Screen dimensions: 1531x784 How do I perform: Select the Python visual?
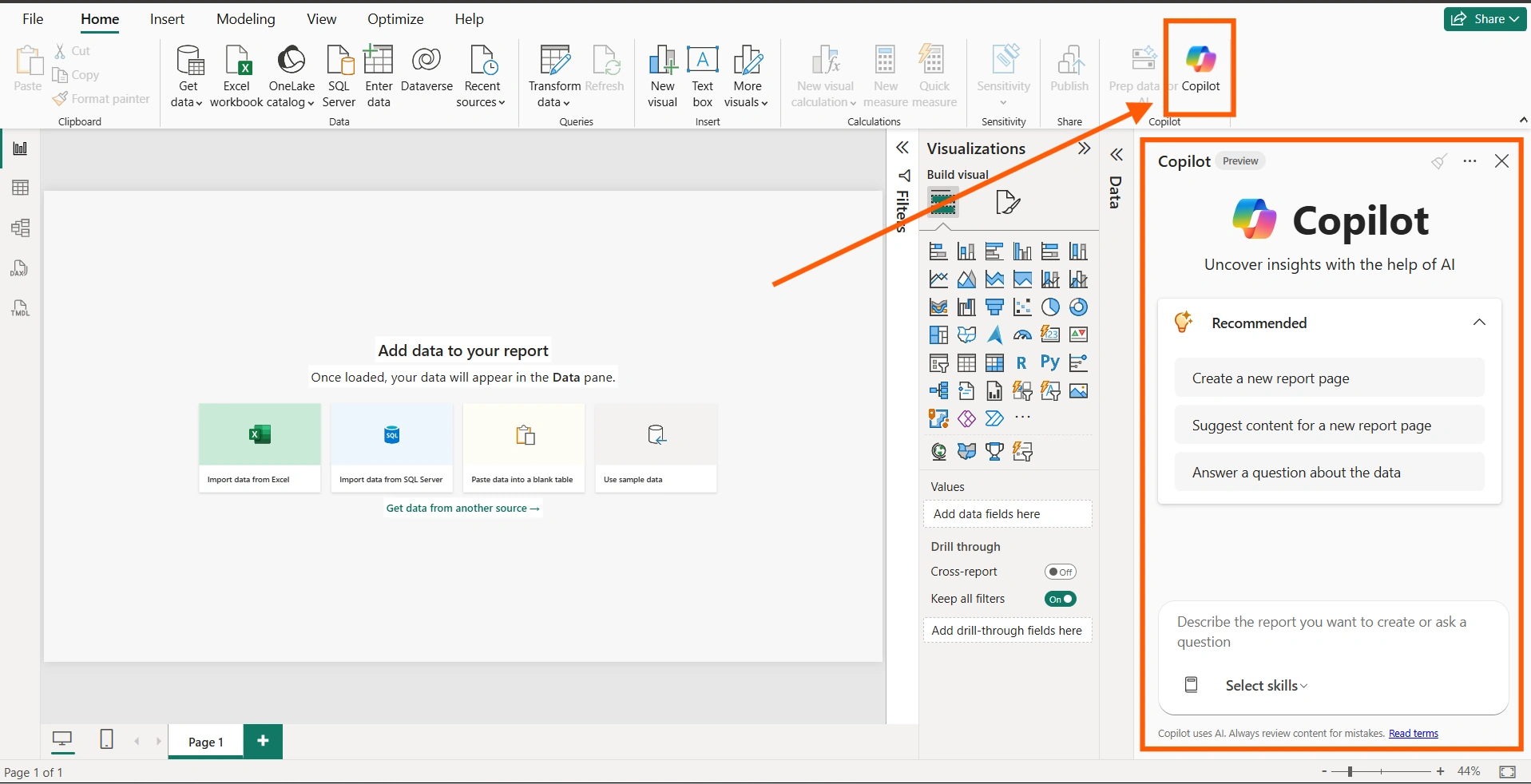(x=1050, y=363)
